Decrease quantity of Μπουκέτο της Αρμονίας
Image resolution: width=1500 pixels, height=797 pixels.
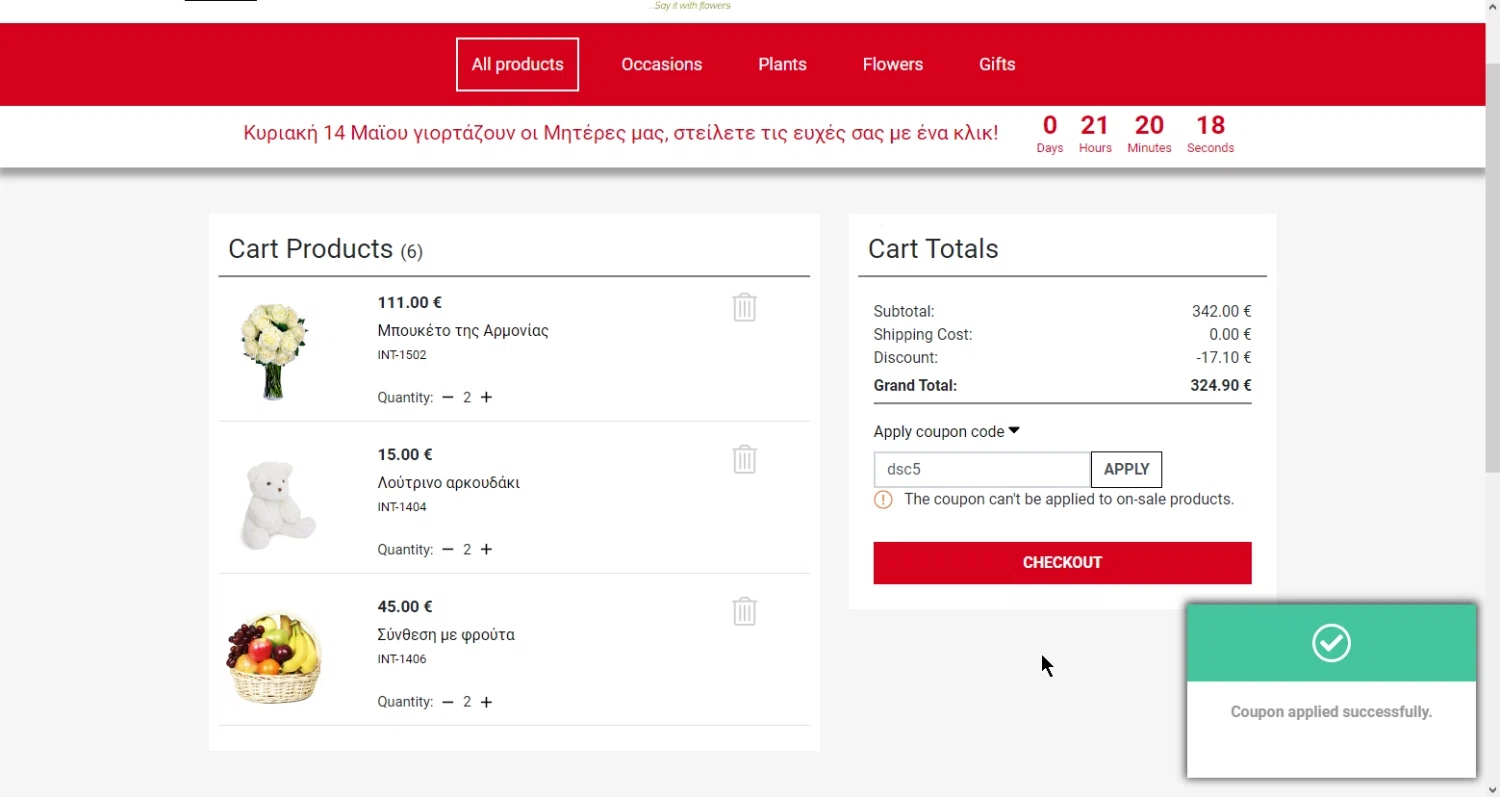tap(448, 397)
